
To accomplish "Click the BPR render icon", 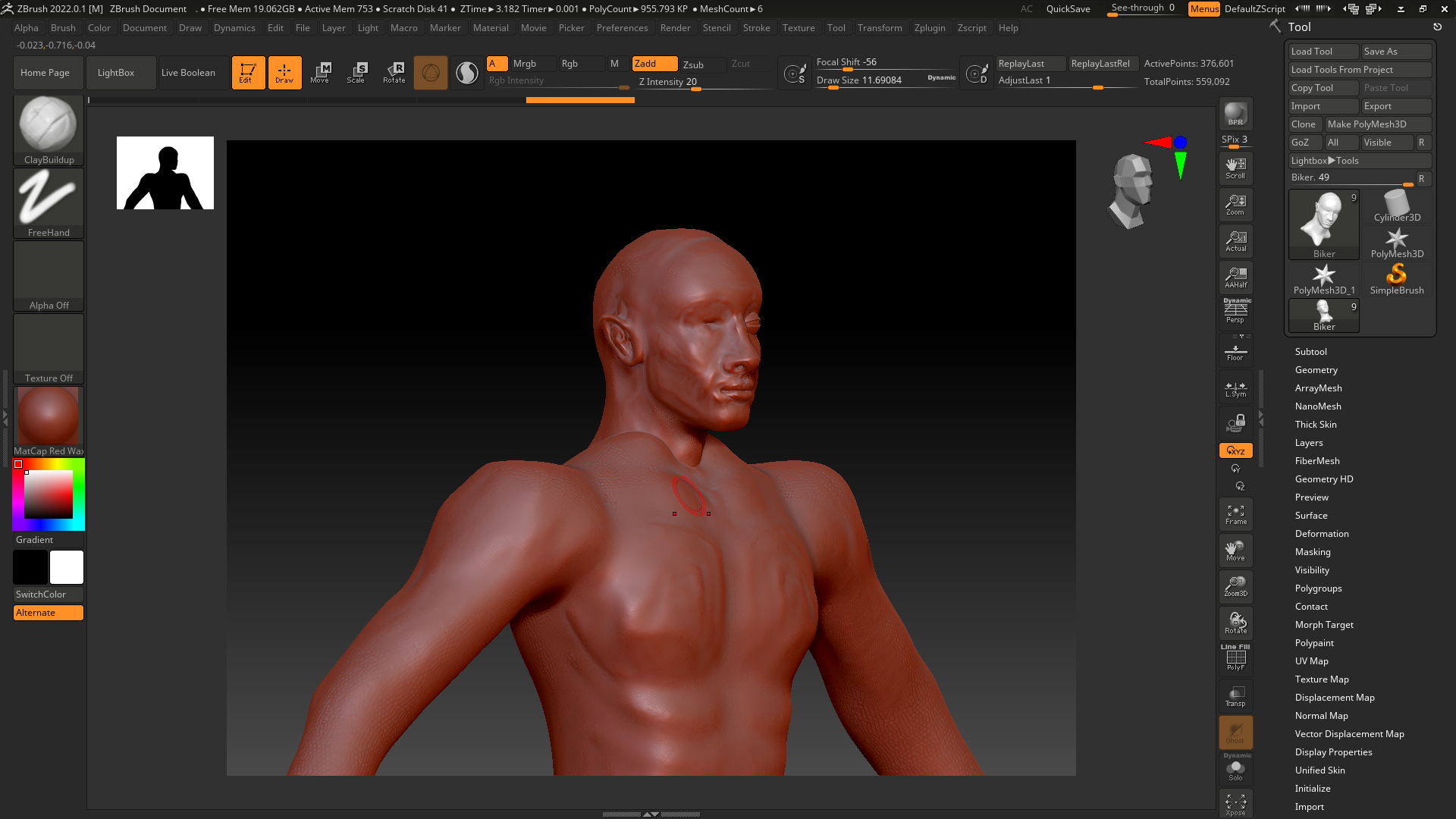I will [x=1235, y=114].
